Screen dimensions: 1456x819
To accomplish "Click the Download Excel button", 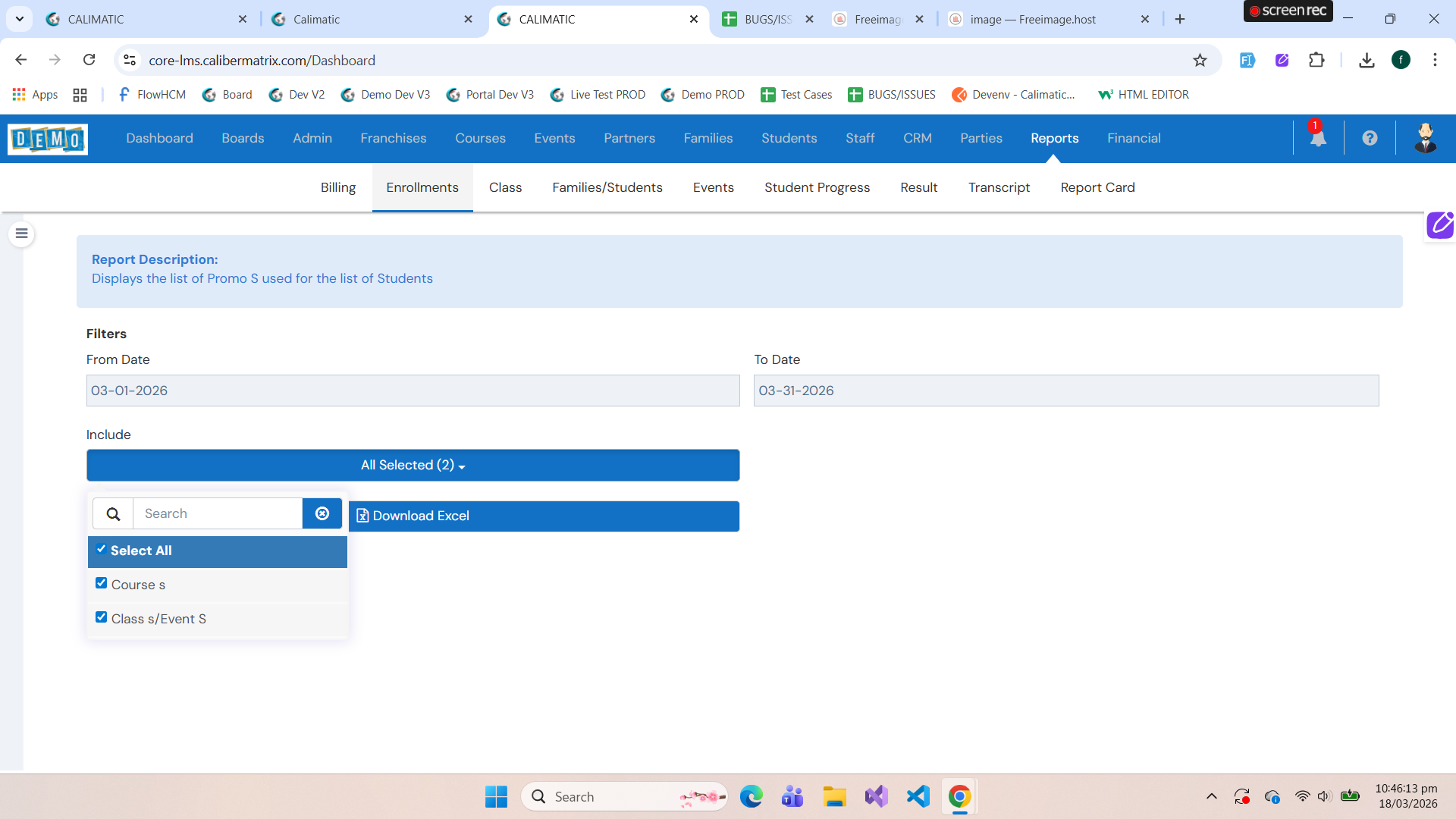I will (543, 516).
